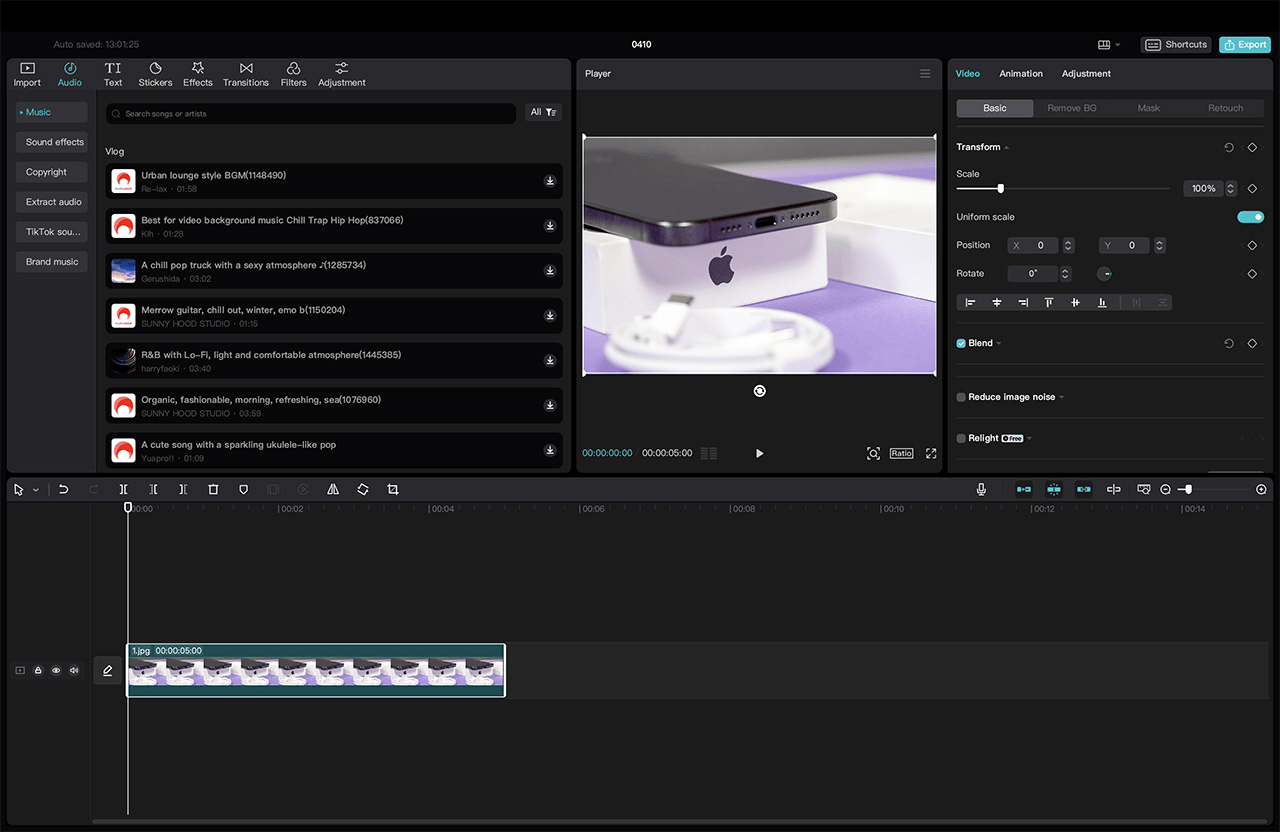The image size is (1280, 832).
Task: Select the Mask sub-tab
Action: point(1149,108)
